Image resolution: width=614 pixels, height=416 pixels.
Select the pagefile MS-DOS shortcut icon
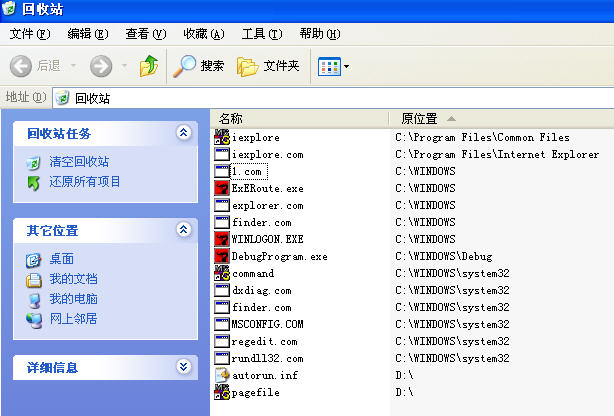click(x=222, y=392)
